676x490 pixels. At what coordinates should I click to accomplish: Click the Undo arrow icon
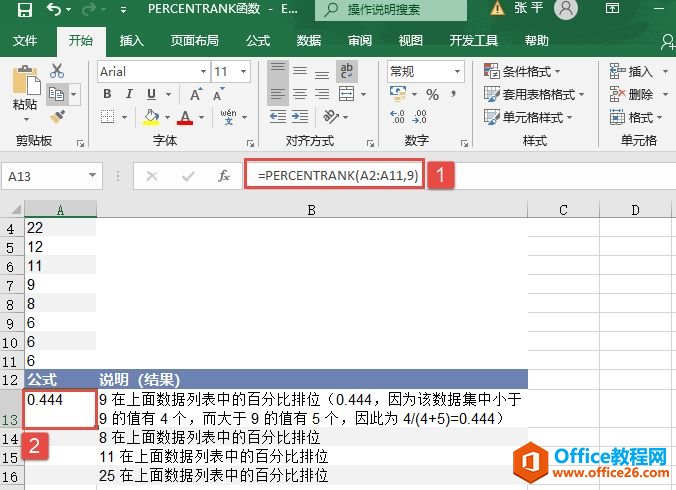point(54,9)
